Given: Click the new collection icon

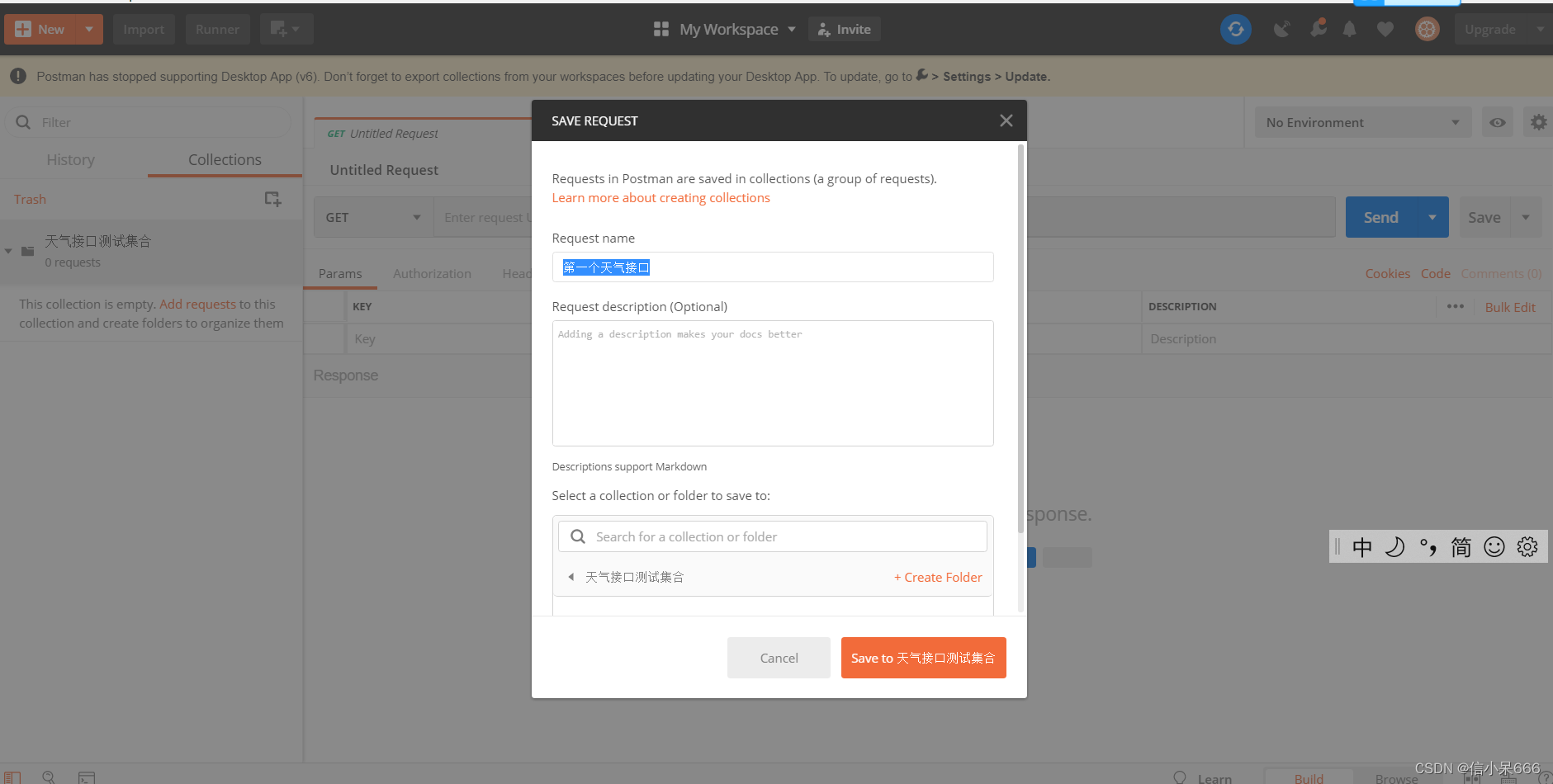Looking at the screenshot, I should [272, 199].
